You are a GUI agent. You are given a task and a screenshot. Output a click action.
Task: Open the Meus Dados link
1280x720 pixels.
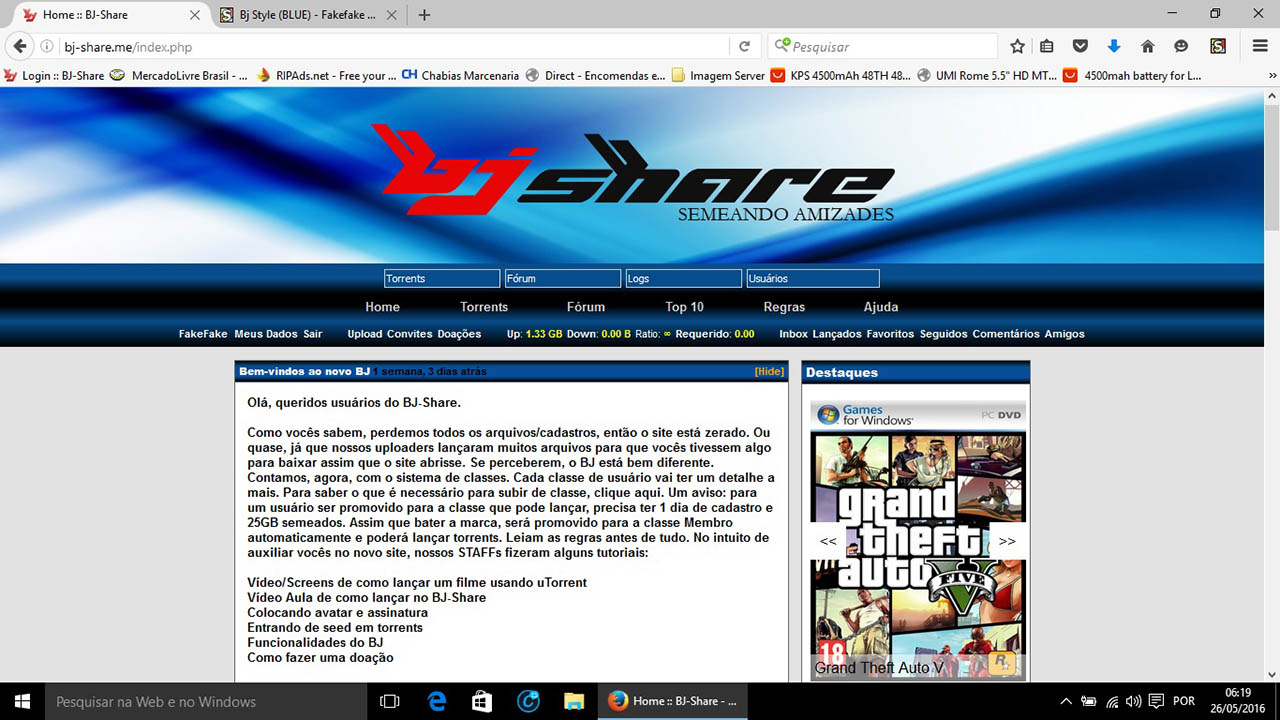(x=266, y=334)
